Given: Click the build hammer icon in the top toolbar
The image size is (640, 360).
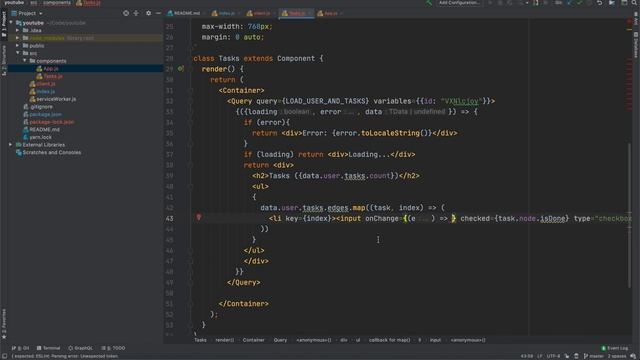Looking at the screenshot, I should coord(429,3).
